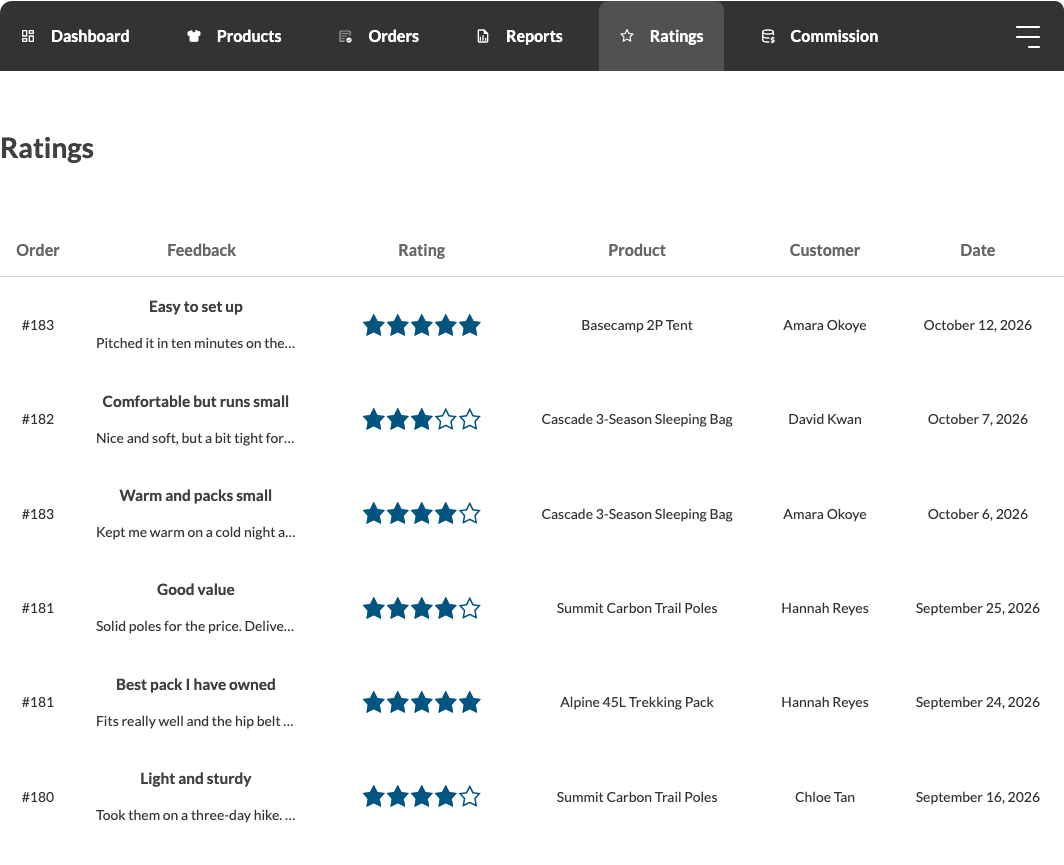
Task: Click Cascade 3-Season Sleeping Bag in David Kwan row
Action: coord(636,419)
